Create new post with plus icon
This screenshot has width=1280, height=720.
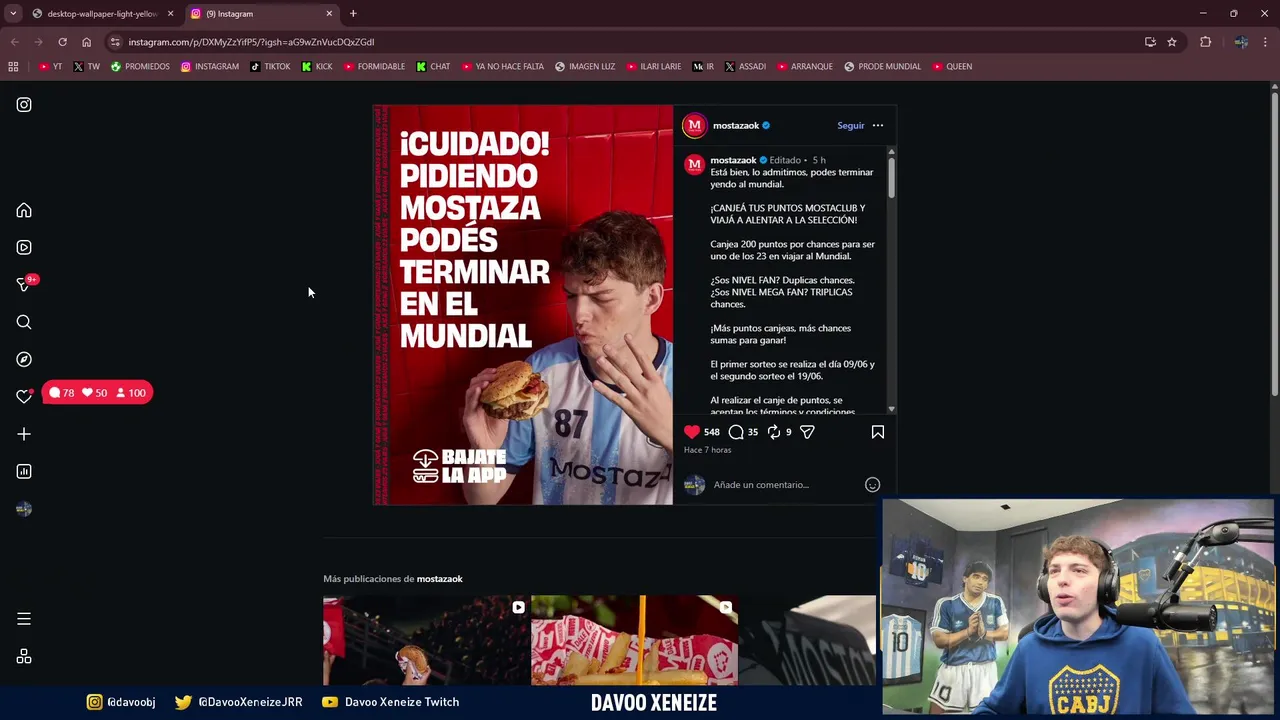[24, 434]
